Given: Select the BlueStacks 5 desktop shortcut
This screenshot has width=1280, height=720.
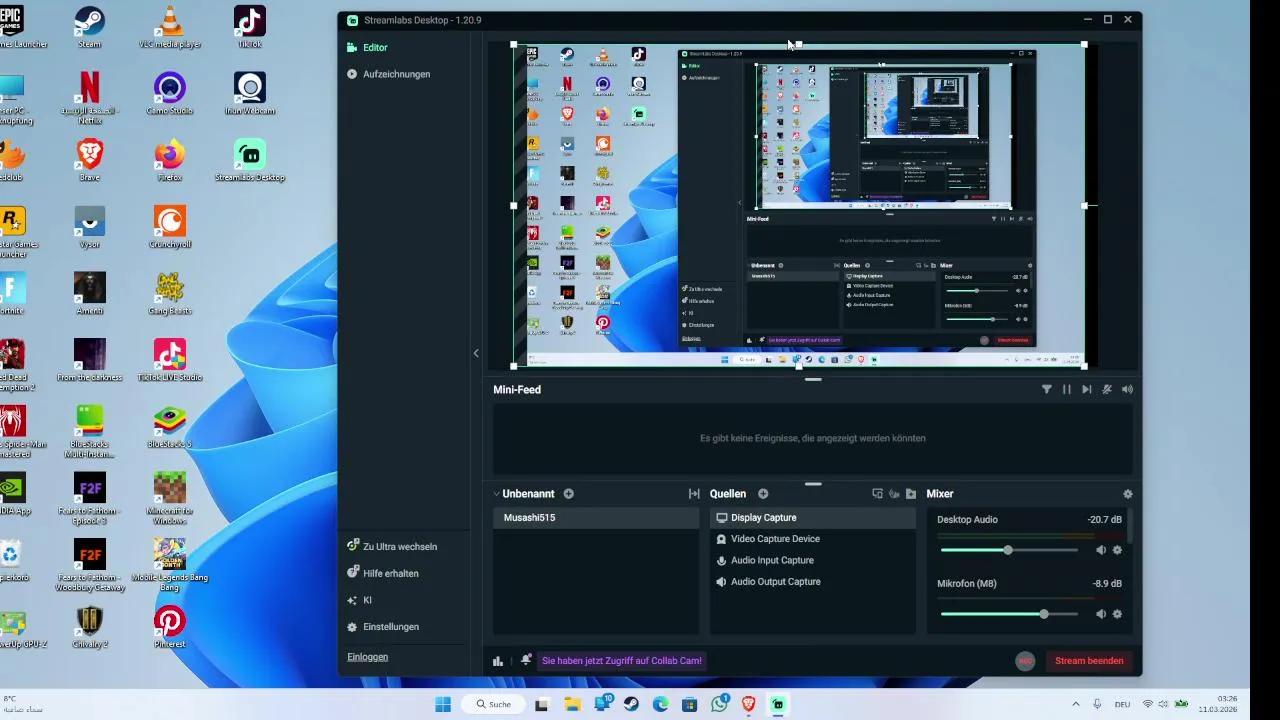Looking at the screenshot, I should point(169,428).
